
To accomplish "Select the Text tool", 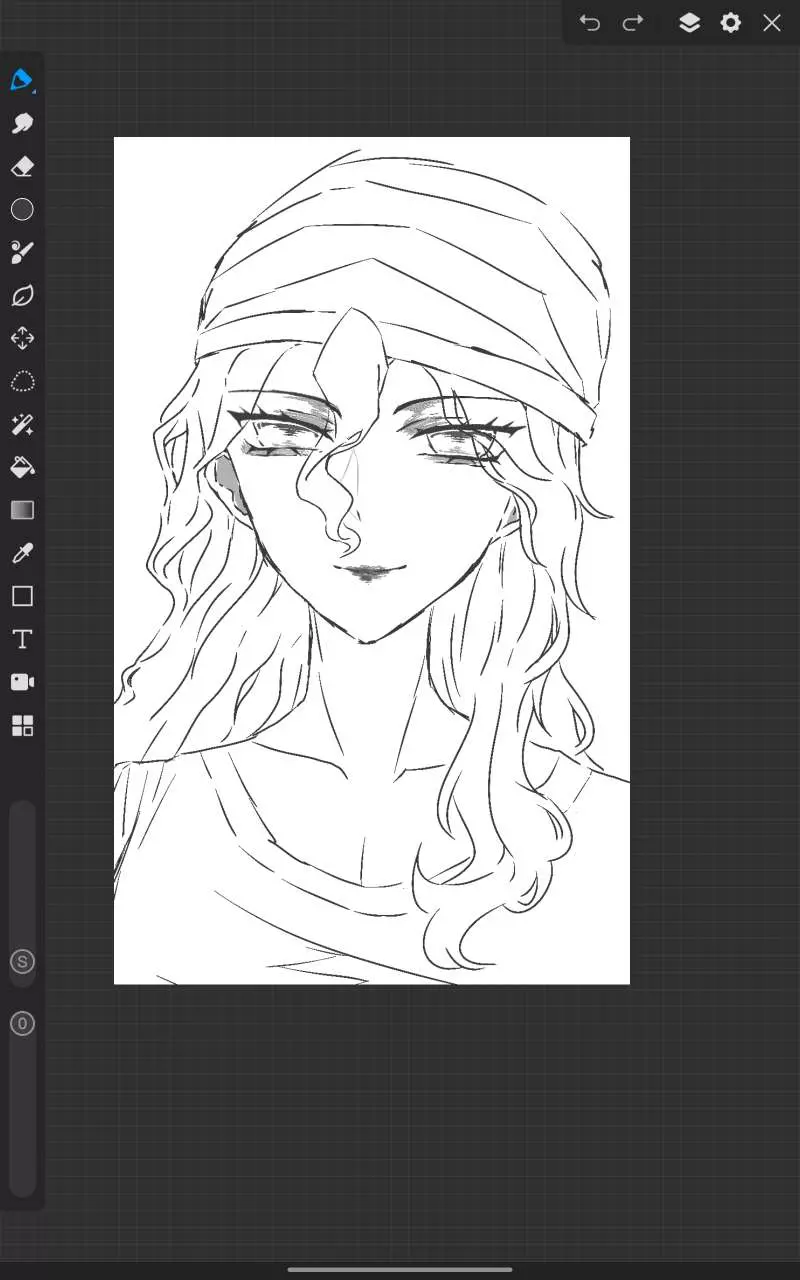I will click(x=22, y=639).
